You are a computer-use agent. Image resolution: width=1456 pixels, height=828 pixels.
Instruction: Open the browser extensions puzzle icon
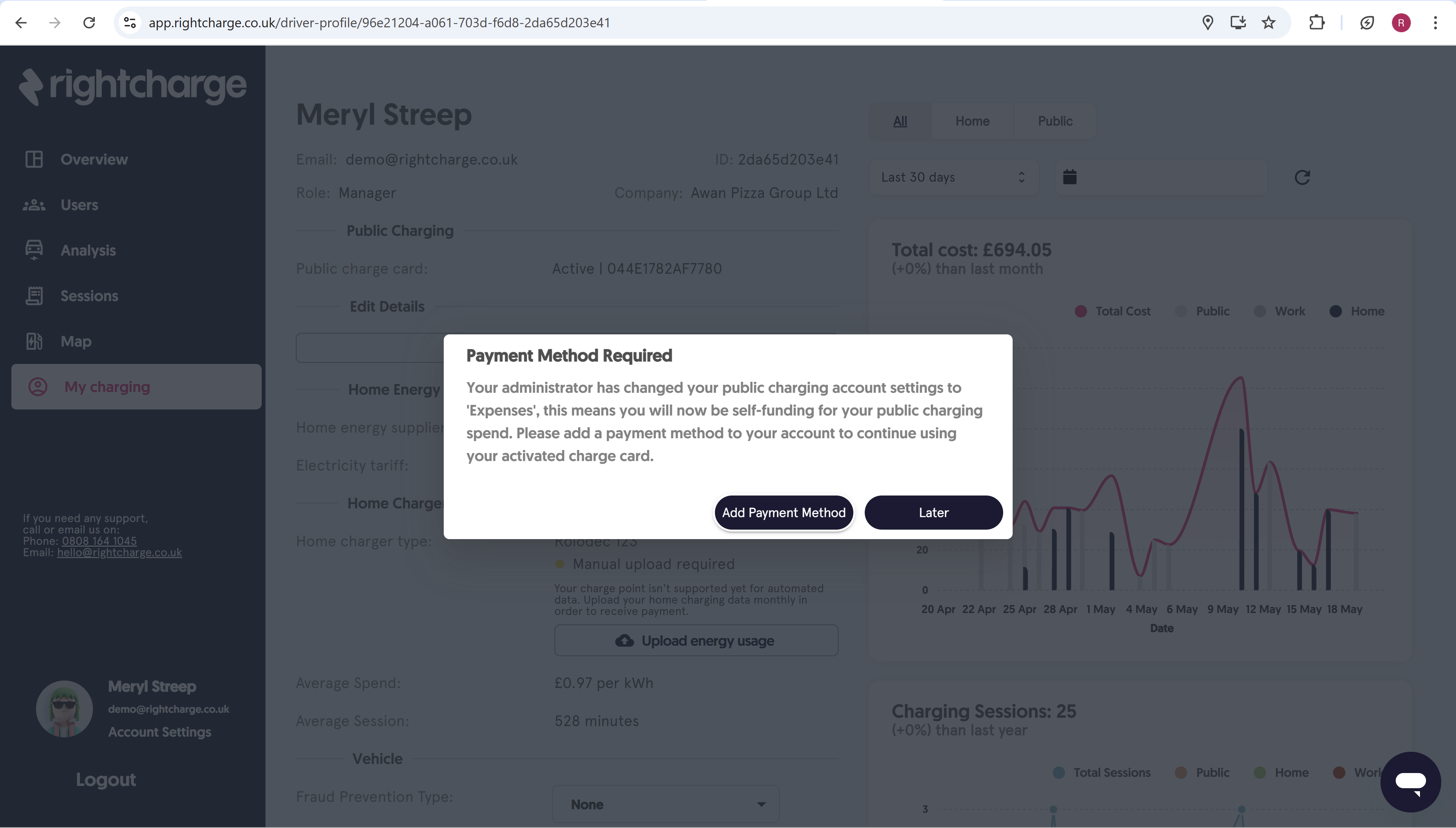point(1317,23)
